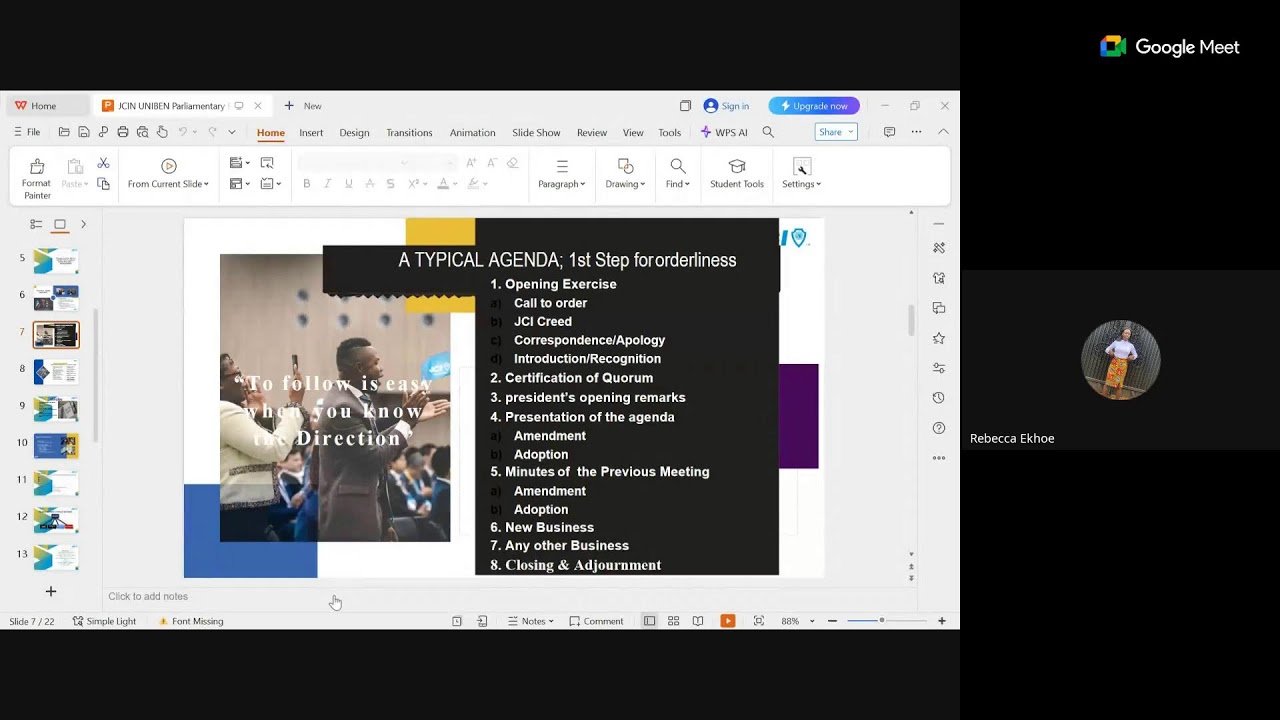Viewport: 1280px width, 720px height.
Task: Open the Slide Show ribbon tab
Action: pos(536,133)
